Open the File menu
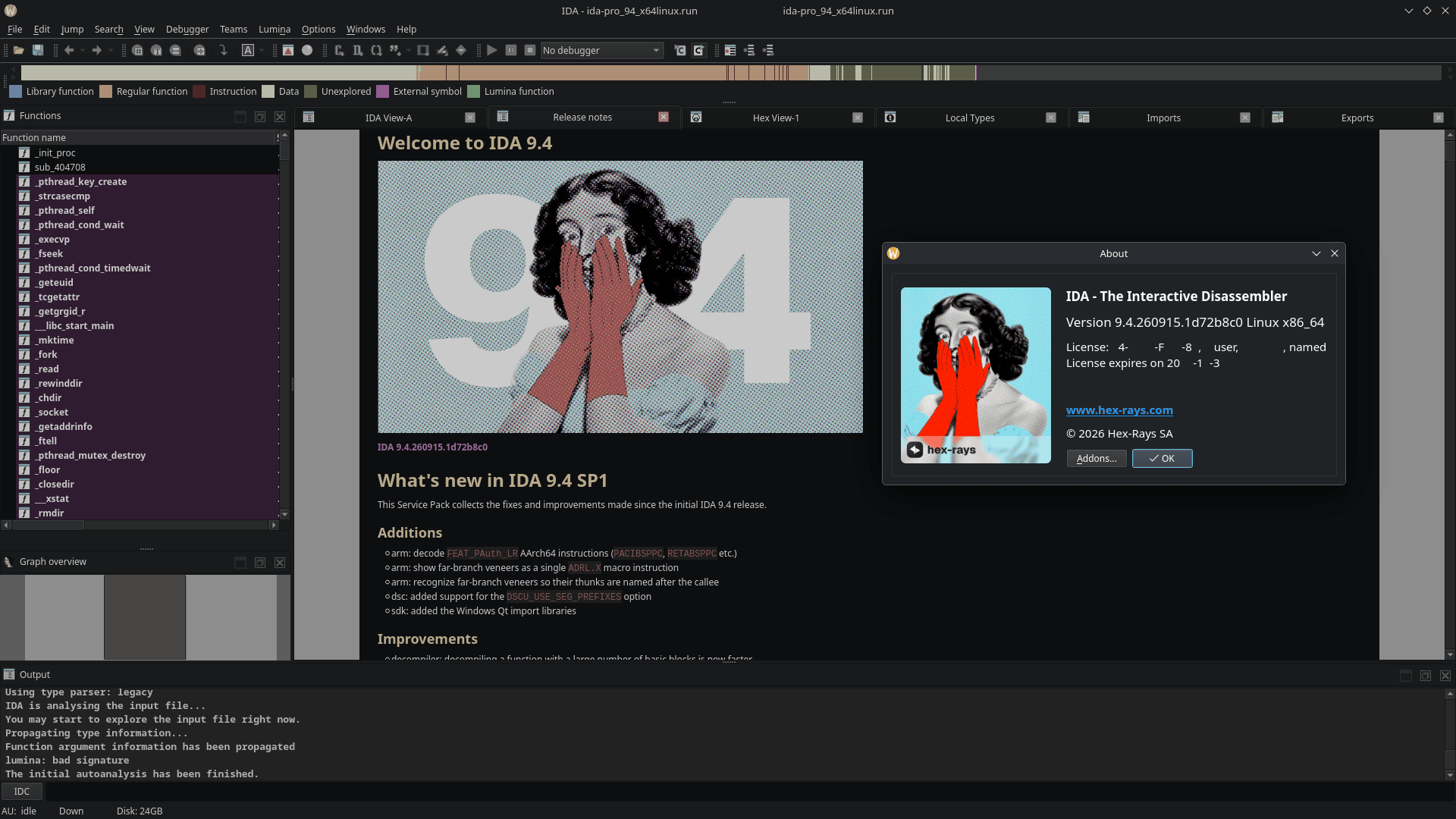Viewport: 1456px width, 819px height. coord(14,29)
